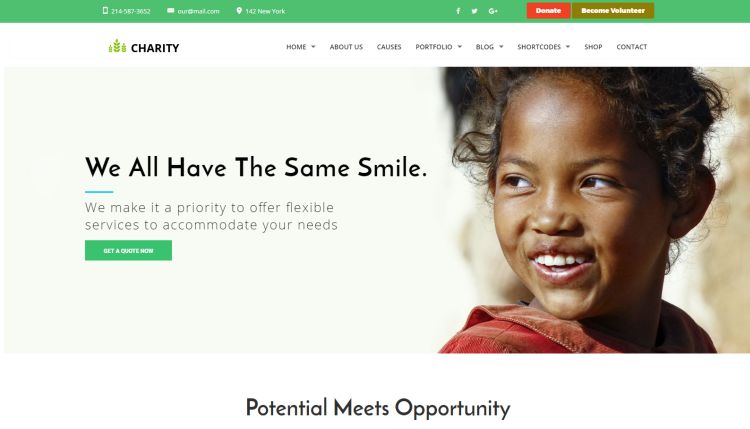Expand the Home dropdown arrow
The height and width of the screenshot is (429, 750).
pos(313,47)
